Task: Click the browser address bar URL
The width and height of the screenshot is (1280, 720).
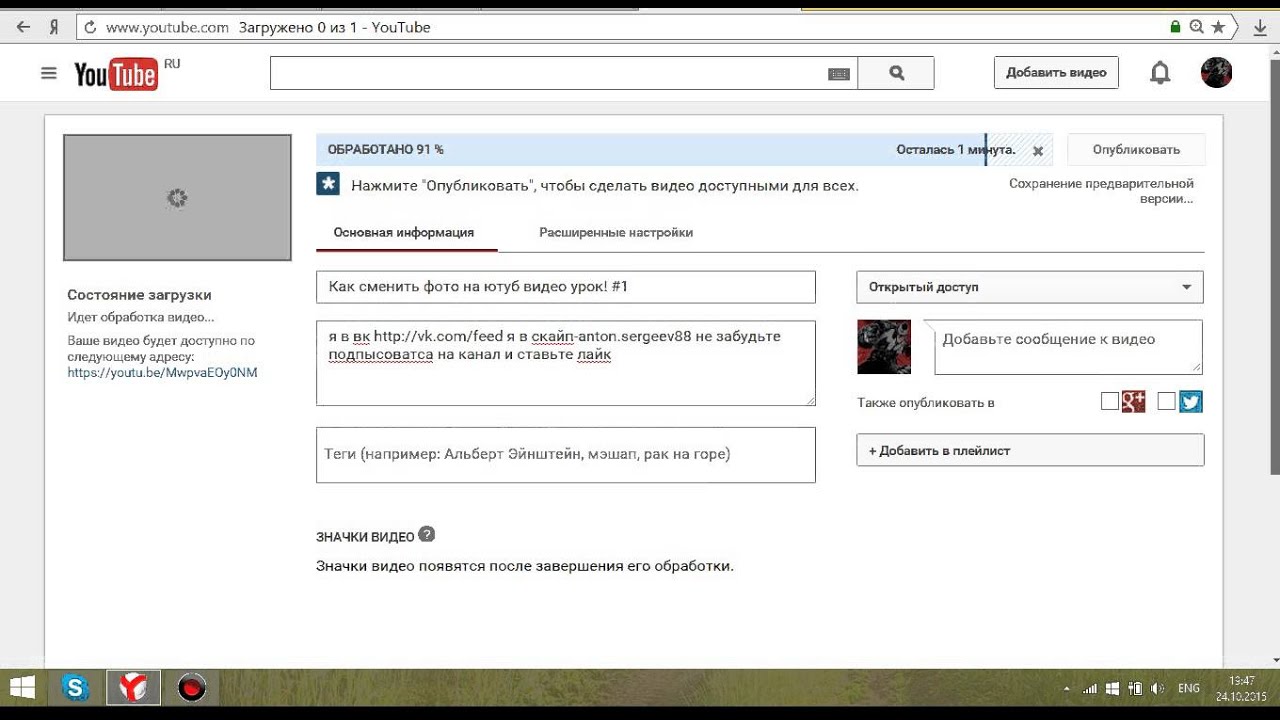Action: 168,27
